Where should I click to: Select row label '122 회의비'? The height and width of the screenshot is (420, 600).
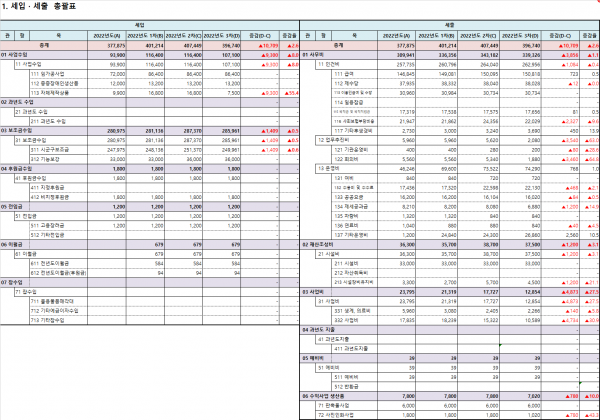[346, 159]
